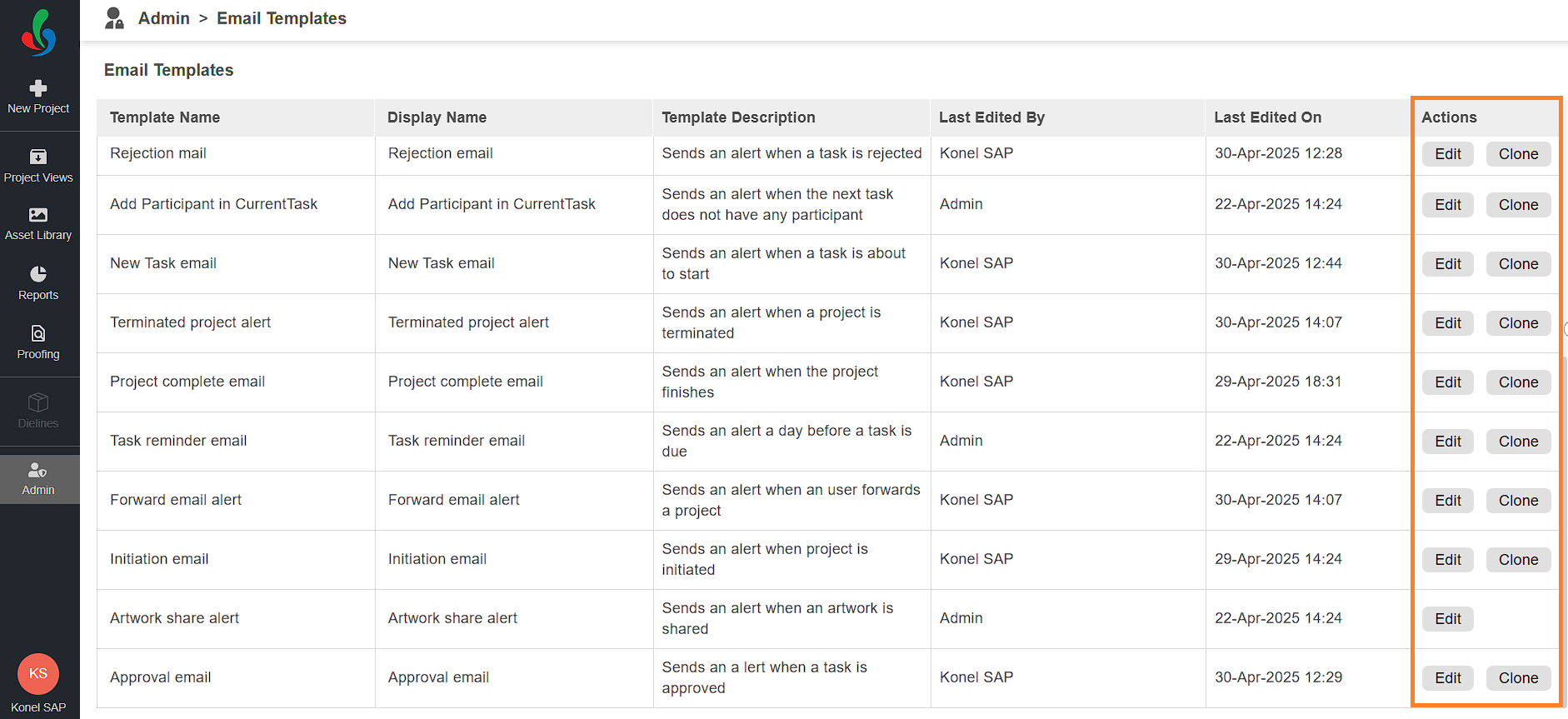Edit the New Task email template
The image size is (1568, 719).
point(1448,264)
